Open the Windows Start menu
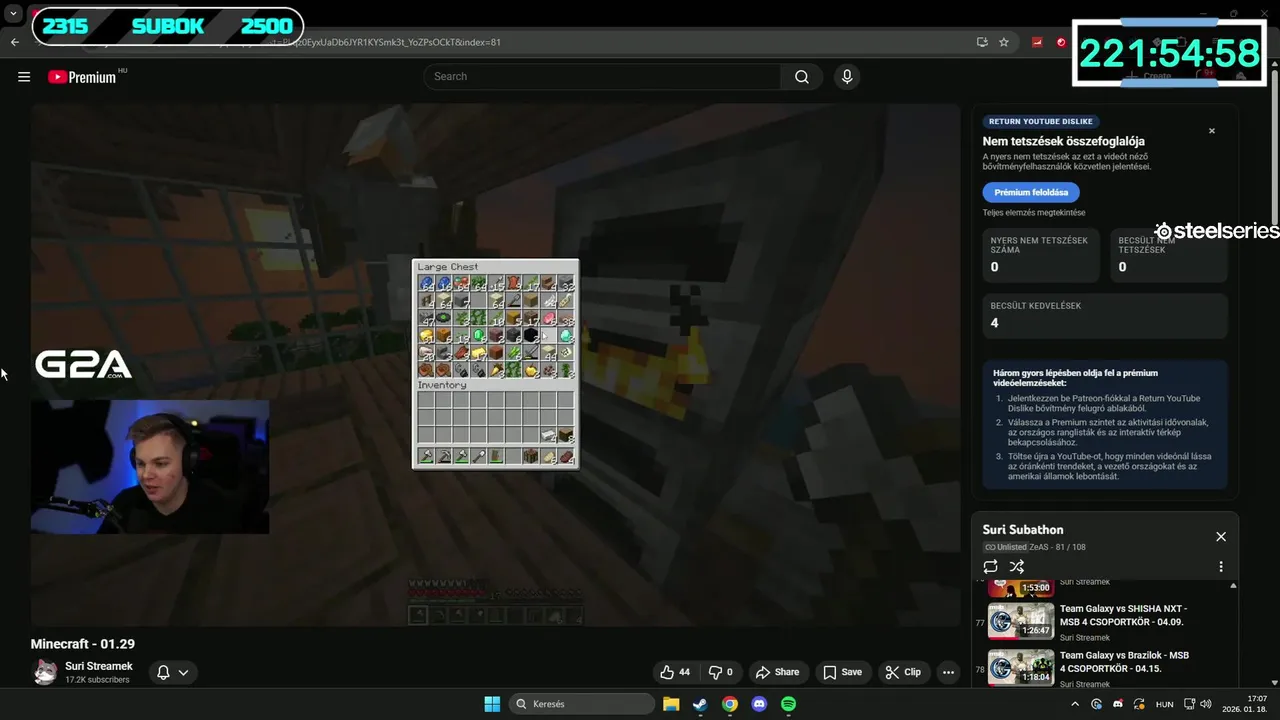 (x=492, y=704)
